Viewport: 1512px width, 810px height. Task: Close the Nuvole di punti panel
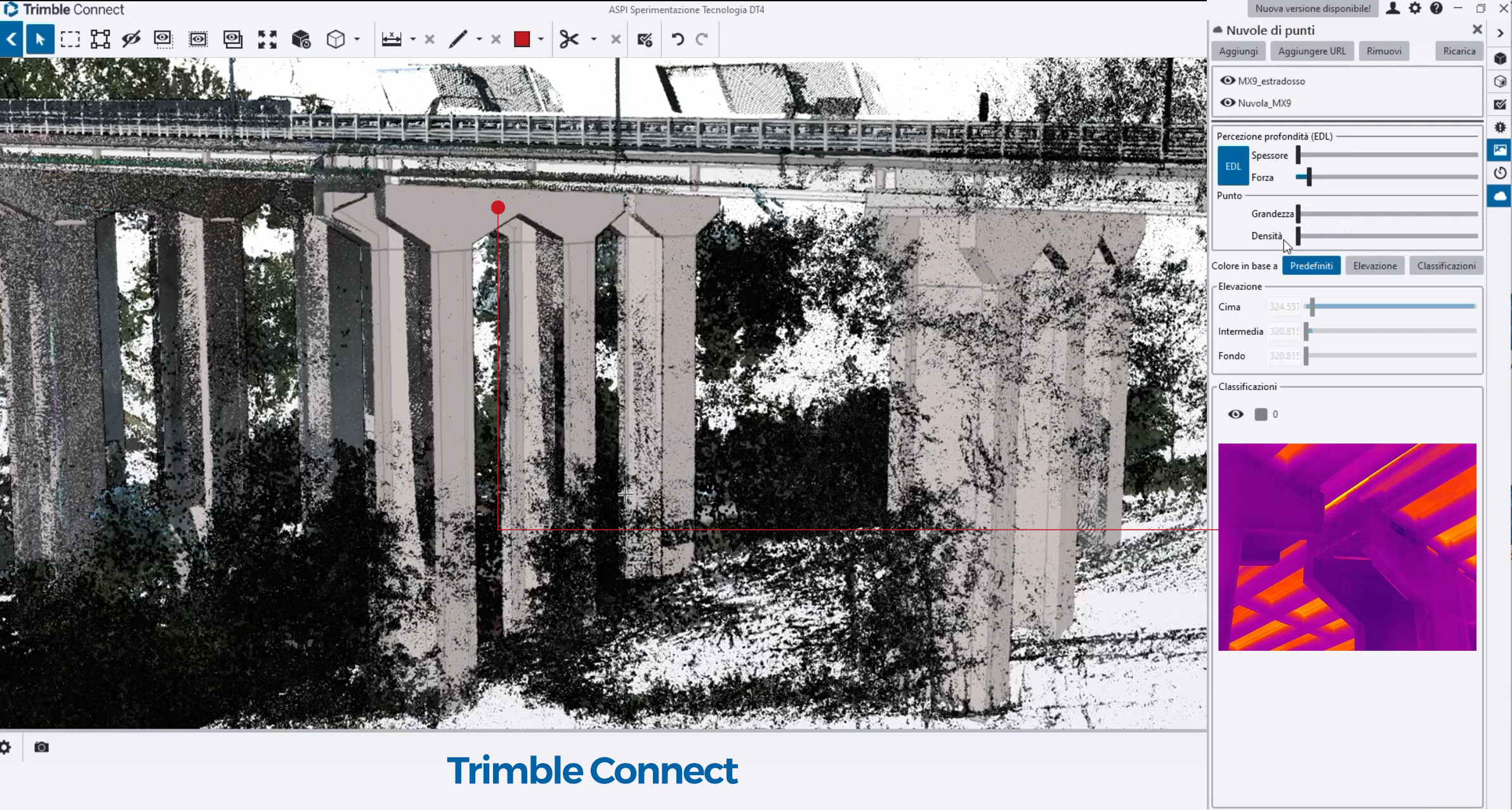click(x=1477, y=29)
